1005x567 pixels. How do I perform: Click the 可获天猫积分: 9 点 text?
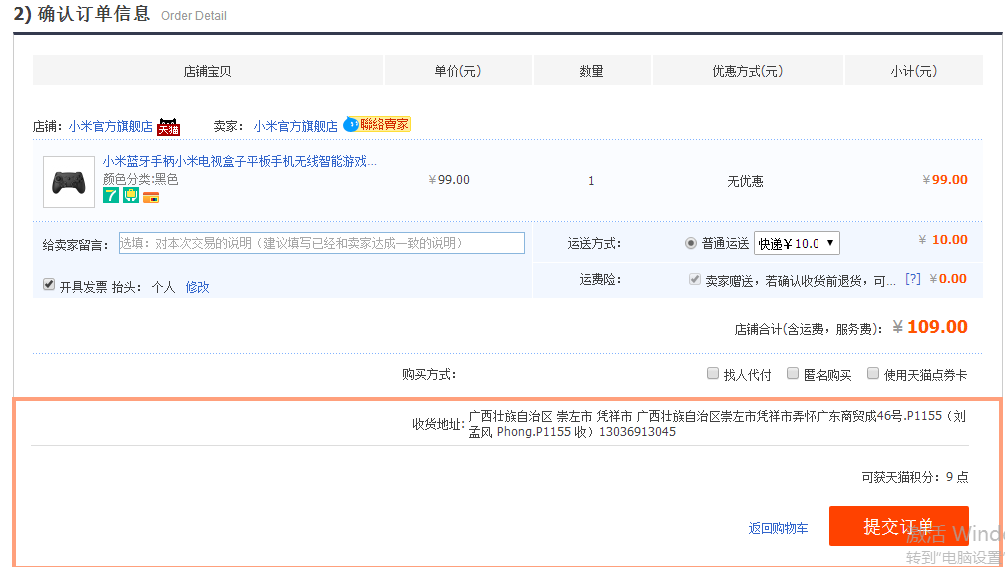(x=915, y=477)
